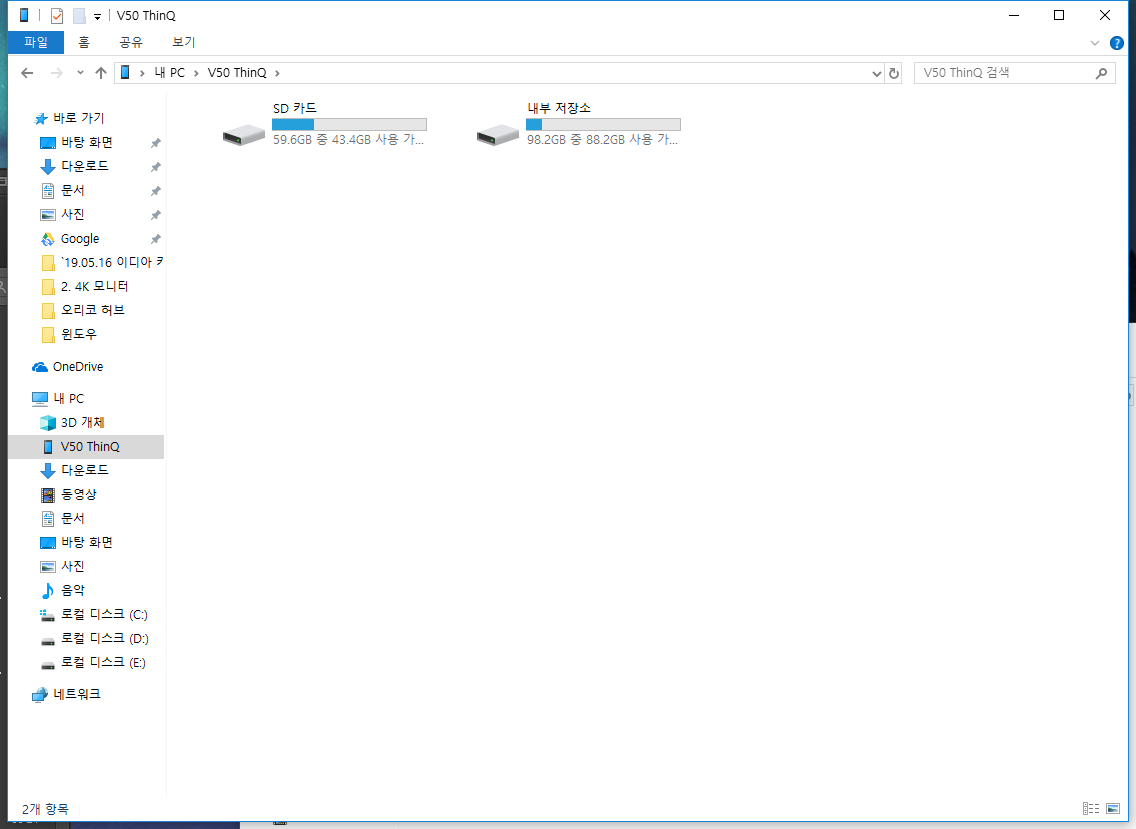The image size is (1136, 829).
Task: Click the properties quick access icon
Action: click(x=57, y=15)
